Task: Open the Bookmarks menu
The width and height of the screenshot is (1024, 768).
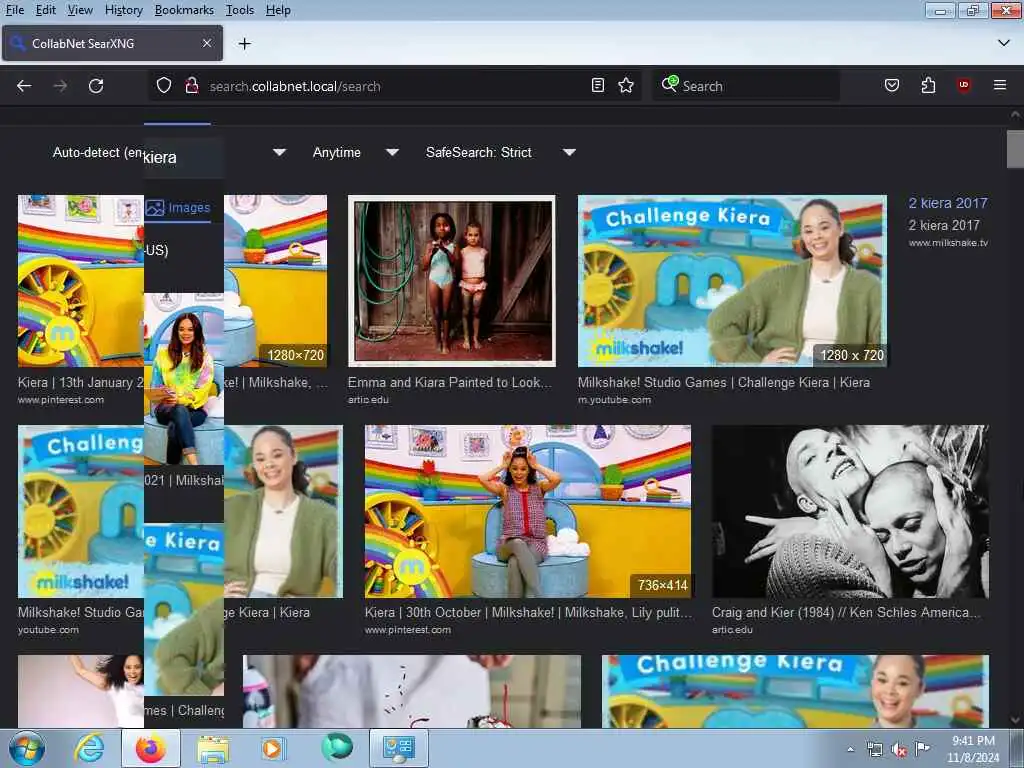Action: tap(184, 10)
